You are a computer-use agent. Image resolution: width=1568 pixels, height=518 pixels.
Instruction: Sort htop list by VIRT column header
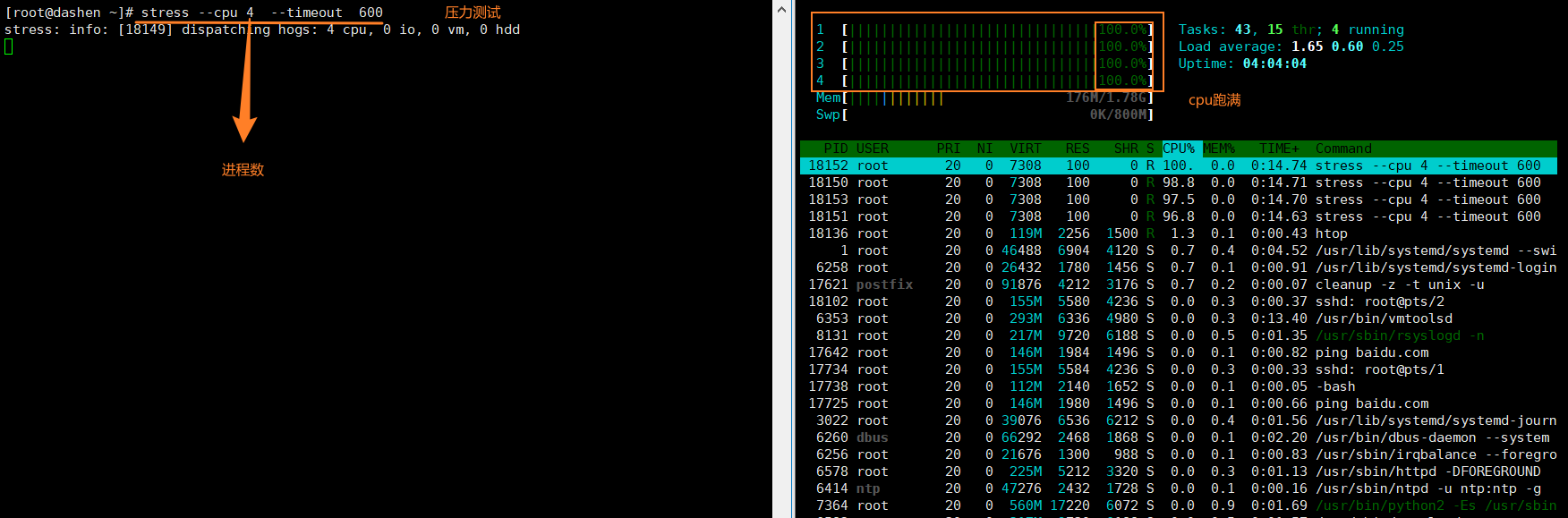click(1026, 149)
